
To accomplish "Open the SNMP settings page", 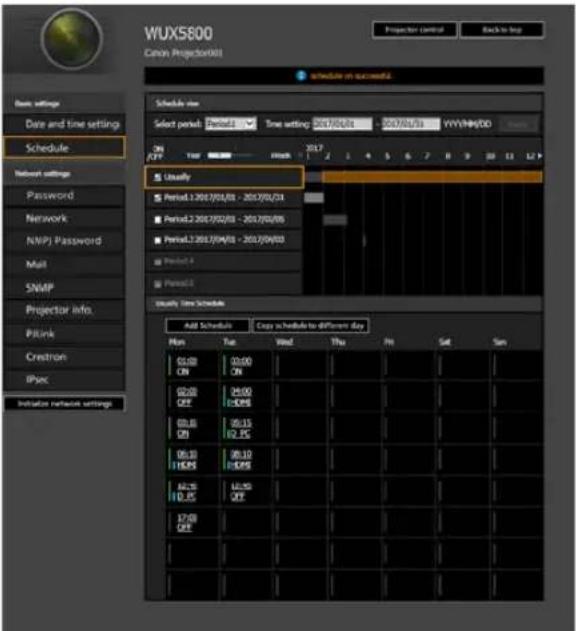I will tap(64, 287).
